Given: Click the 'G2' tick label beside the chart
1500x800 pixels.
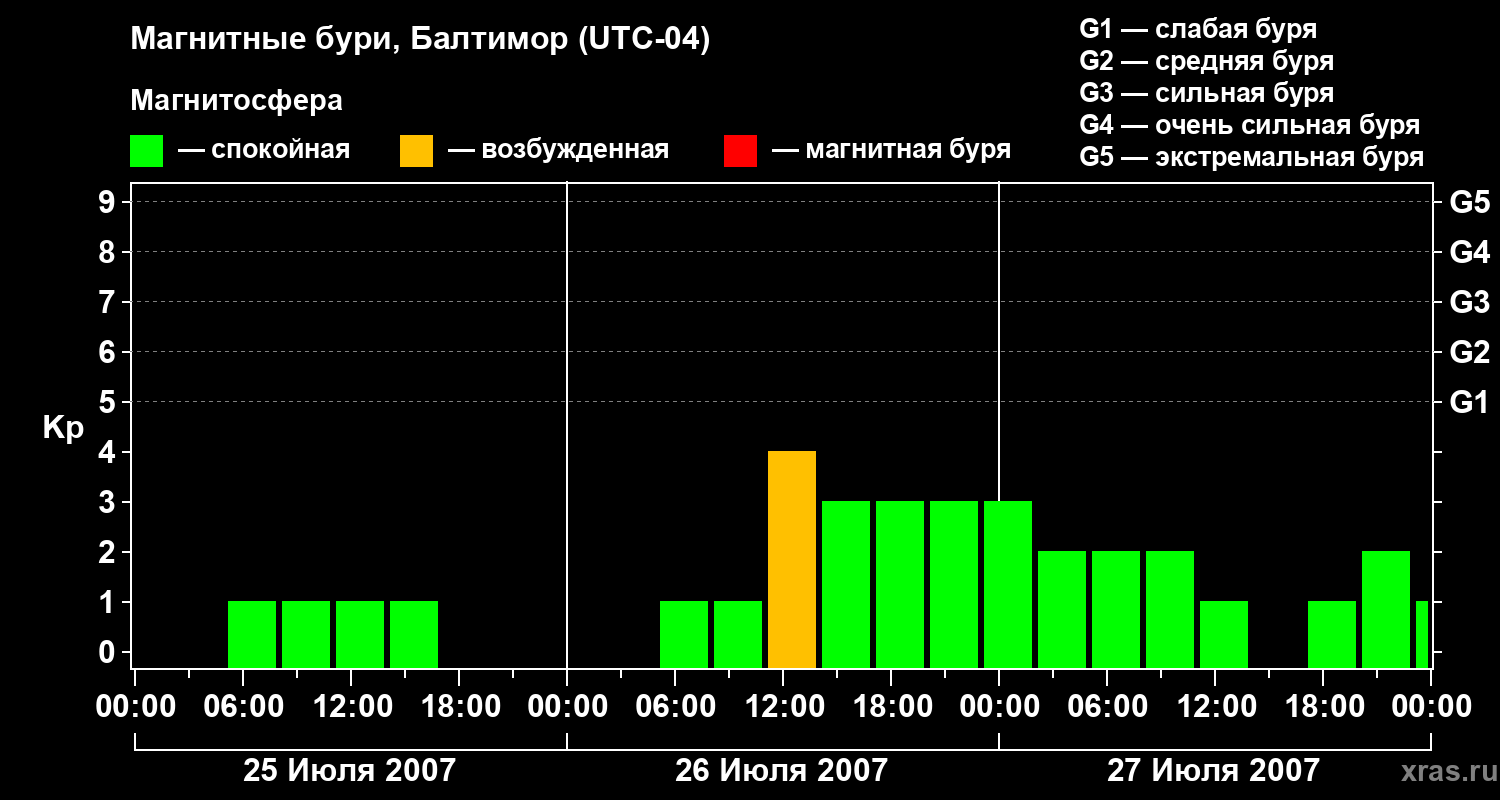Looking at the screenshot, I should 1470,352.
